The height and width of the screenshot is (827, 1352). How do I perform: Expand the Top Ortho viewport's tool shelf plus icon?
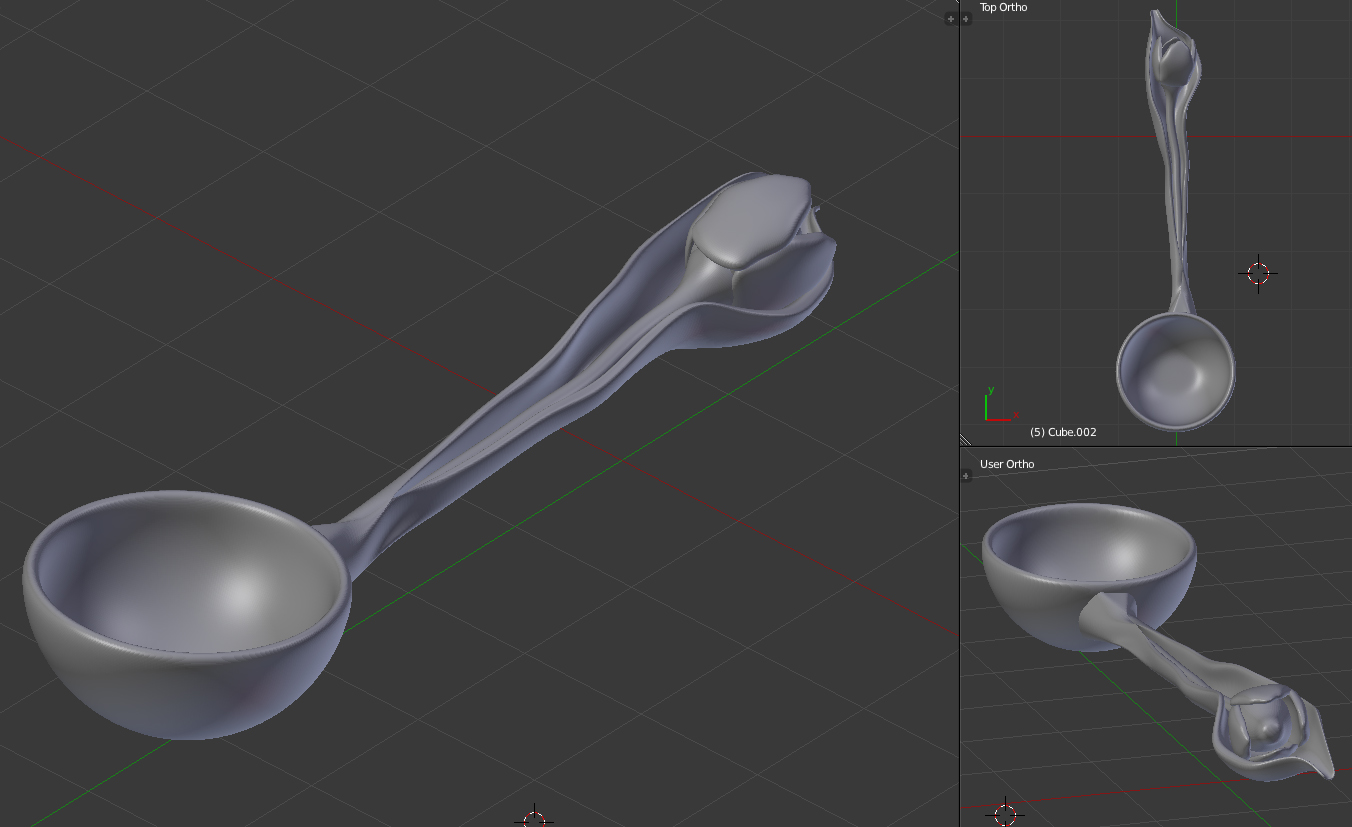(967, 19)
